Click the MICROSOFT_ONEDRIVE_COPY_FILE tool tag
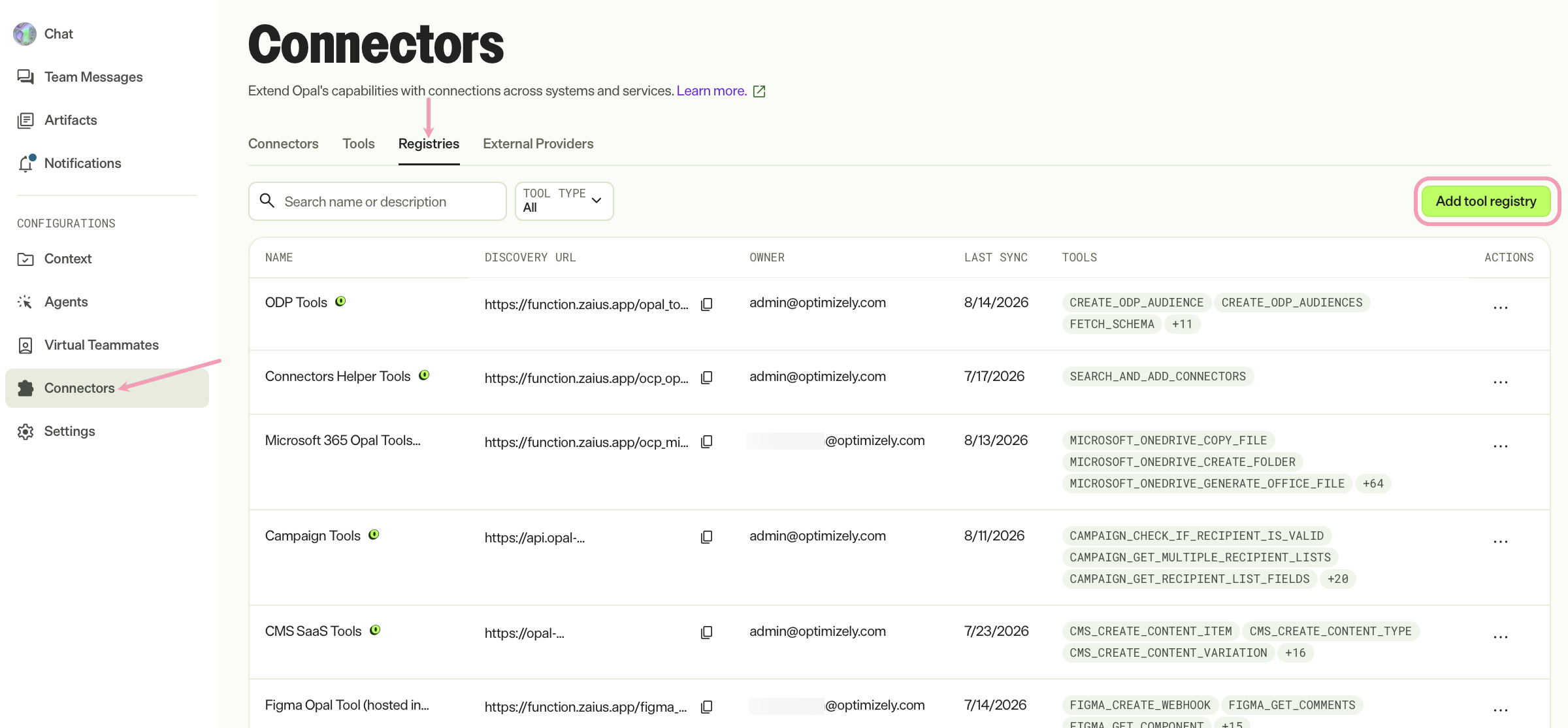 (1168, 440)
